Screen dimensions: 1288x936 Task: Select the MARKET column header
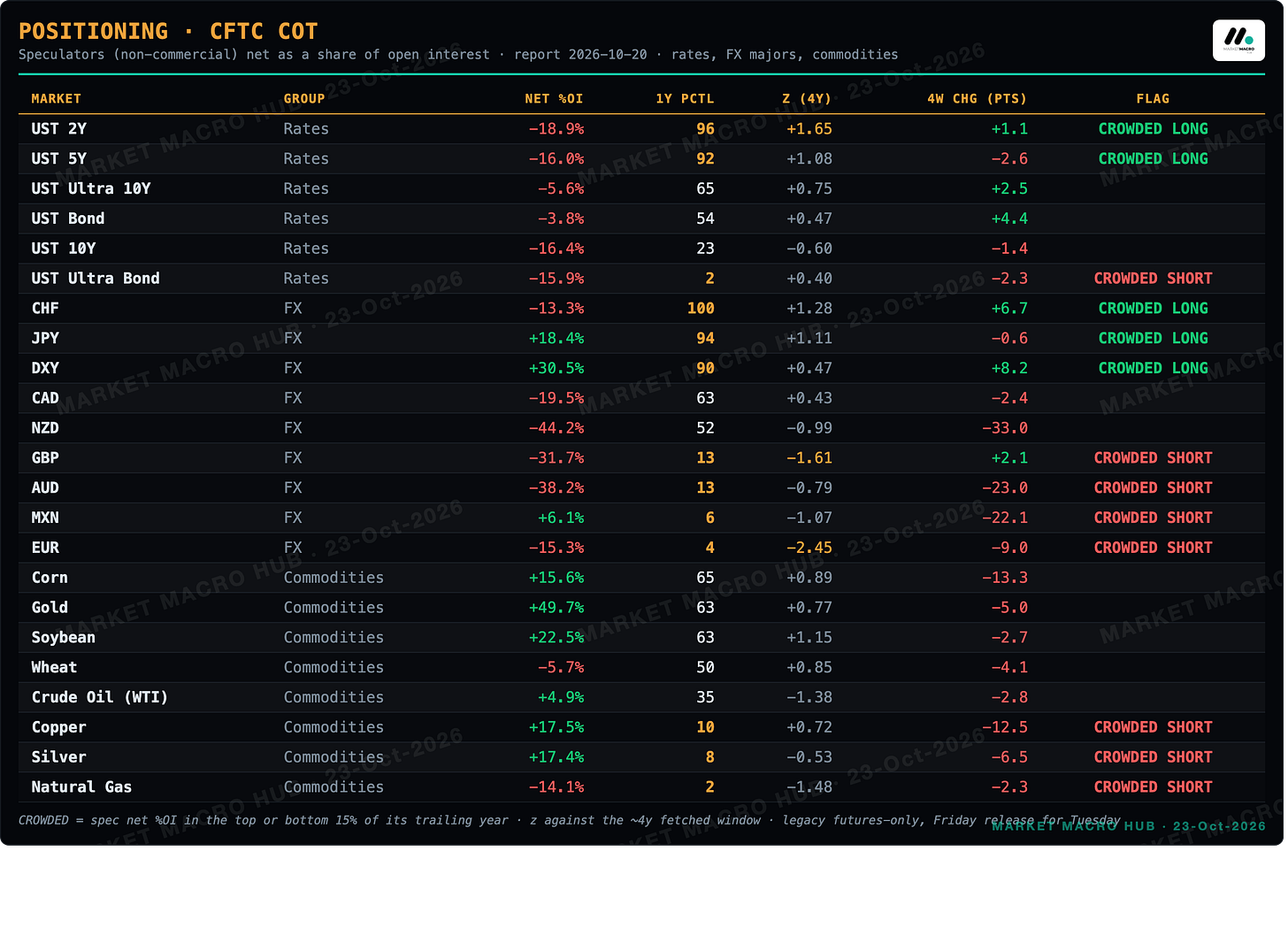57,99
